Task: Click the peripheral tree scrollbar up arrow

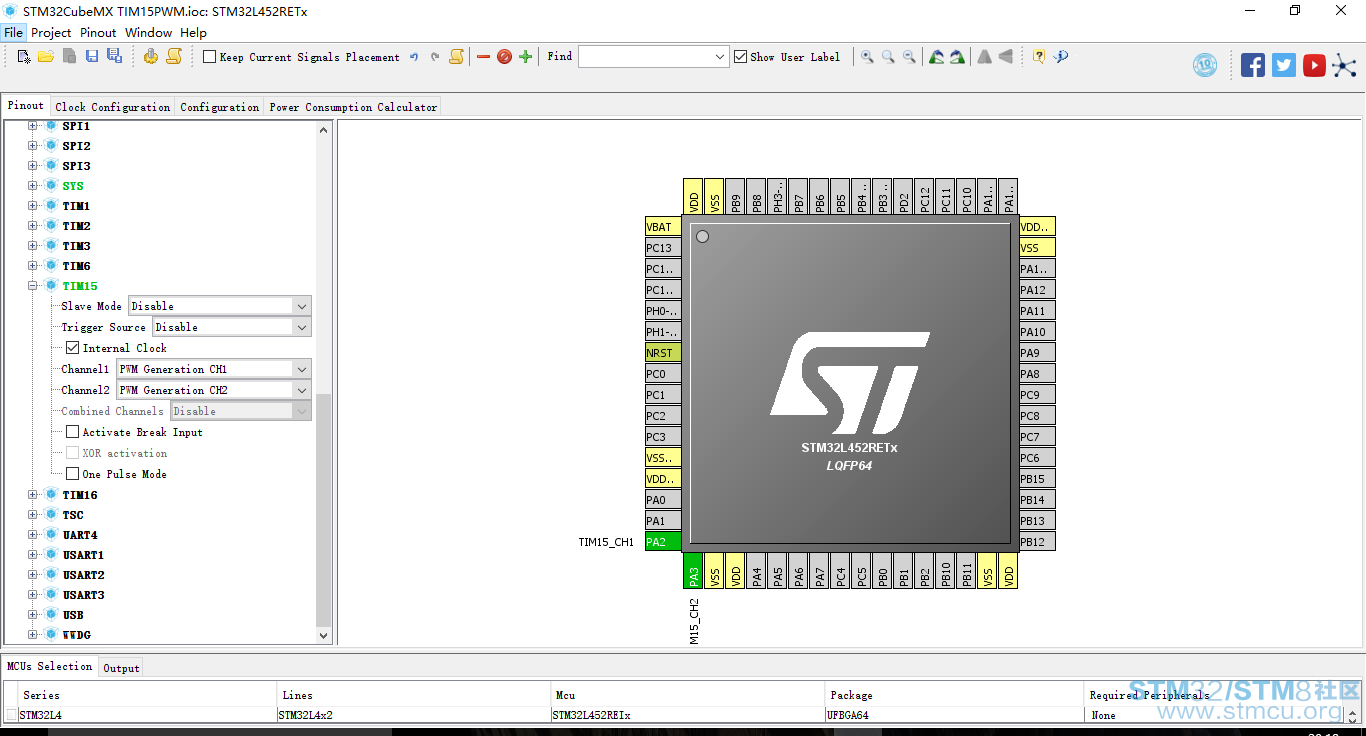Action: [x=323, y=129]
